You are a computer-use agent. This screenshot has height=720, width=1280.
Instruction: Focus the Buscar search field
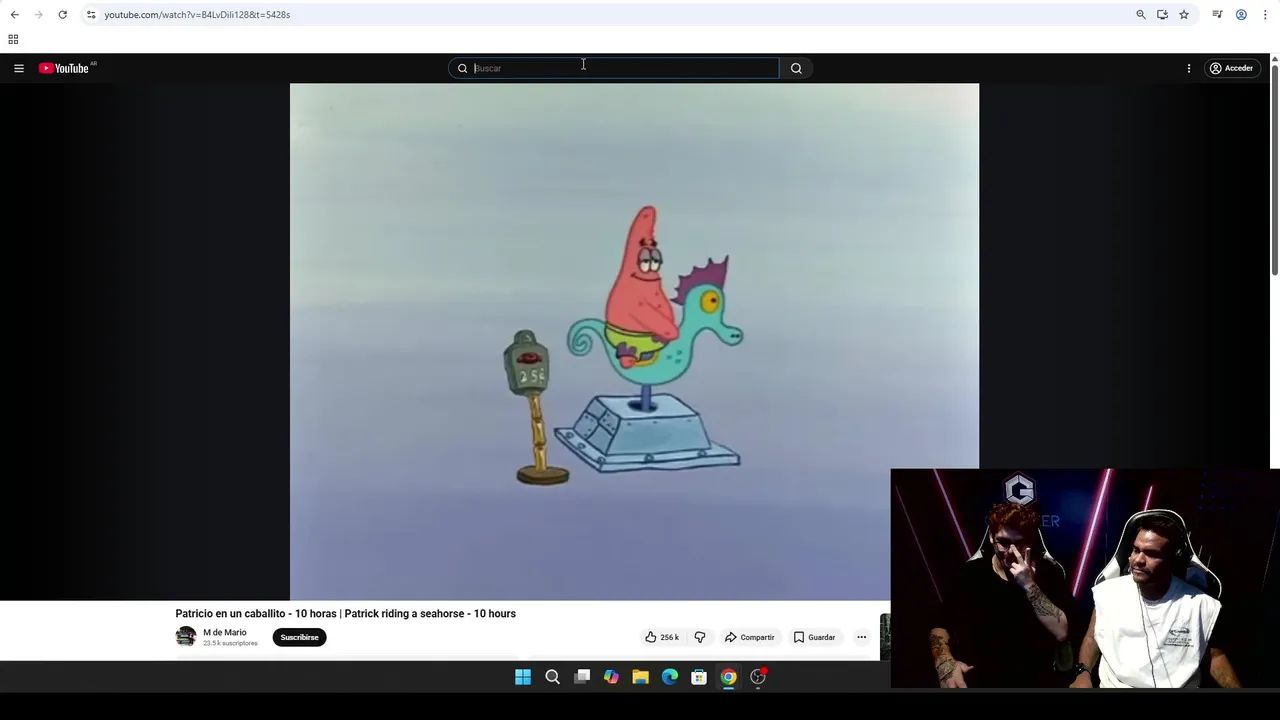click(x=614, y=68)
